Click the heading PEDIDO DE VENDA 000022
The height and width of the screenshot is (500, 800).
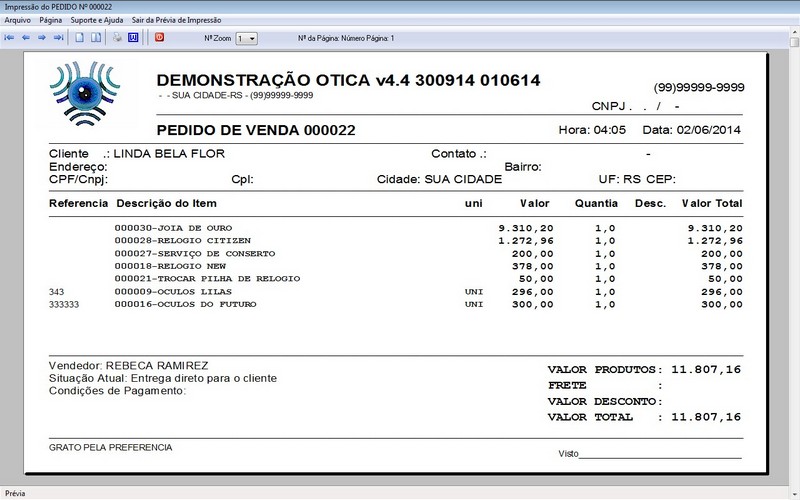click(256, 130)
